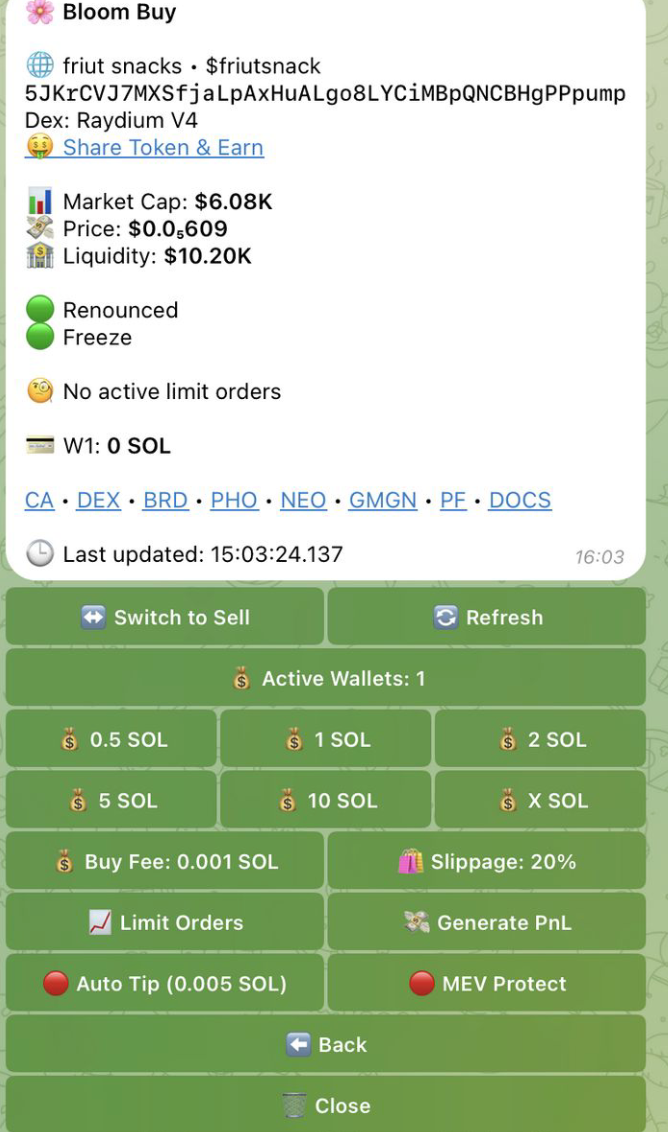Choose the 2 SOL buy button
This screenshot has width=668, height=1132.
pyautogui.click(x=540, y=740)
